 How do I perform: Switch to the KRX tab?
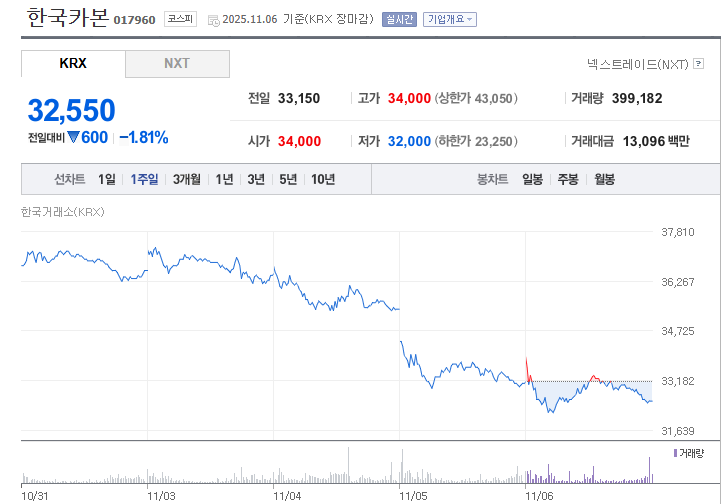[73, 64]
